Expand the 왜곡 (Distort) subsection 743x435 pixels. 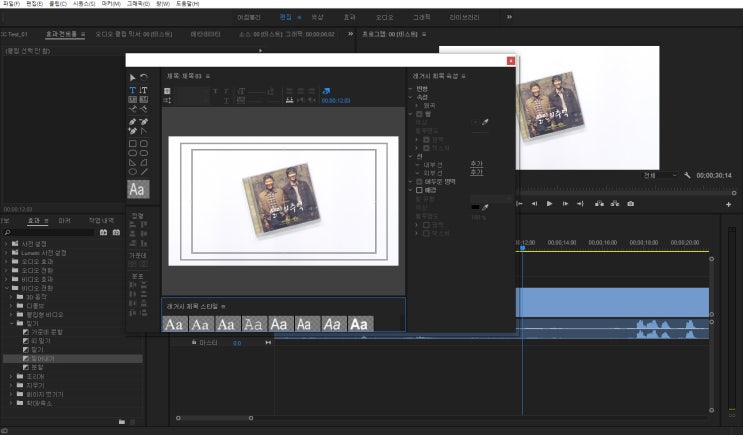417,106
